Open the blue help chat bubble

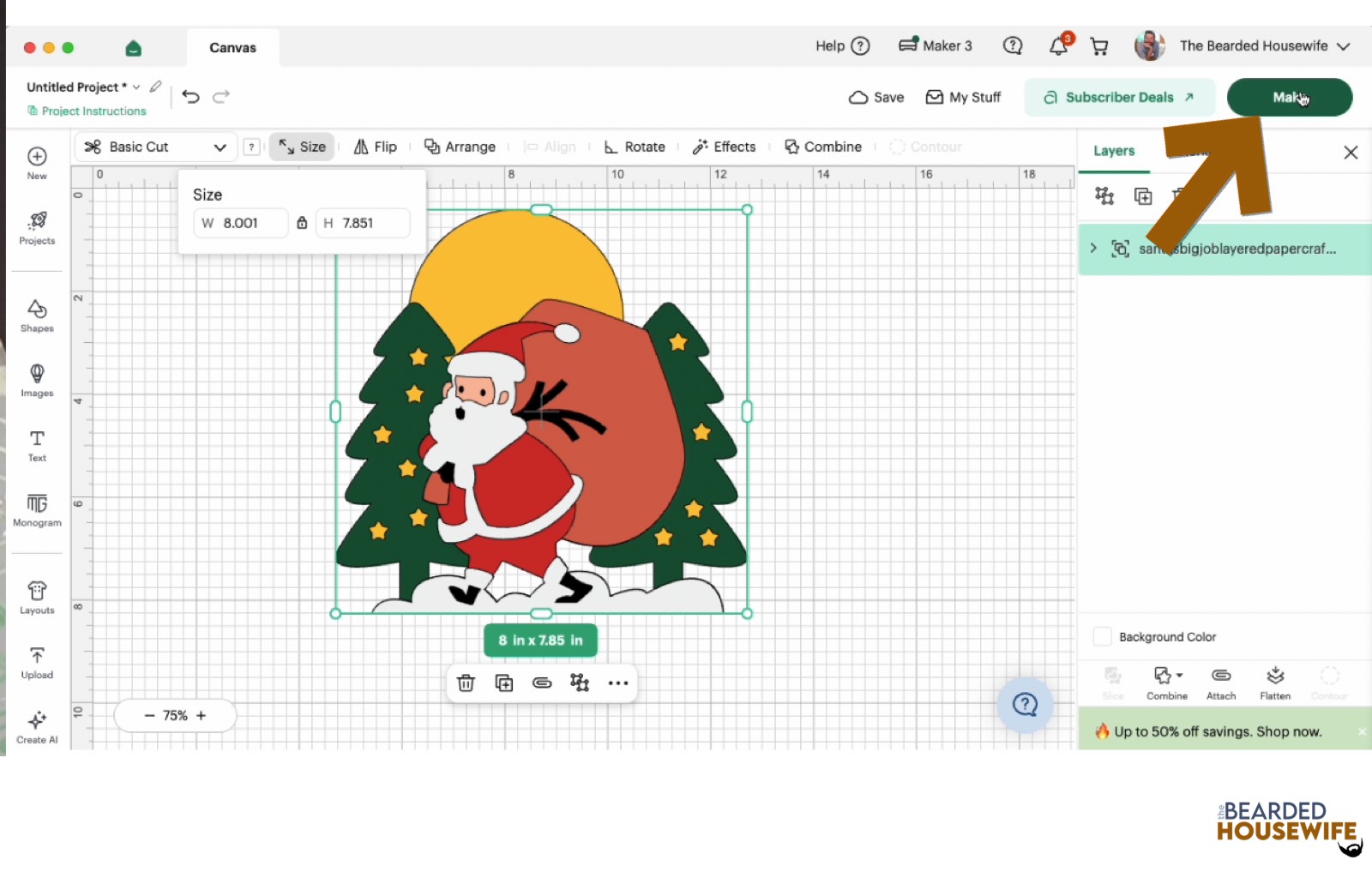(x=1025, y=705)
